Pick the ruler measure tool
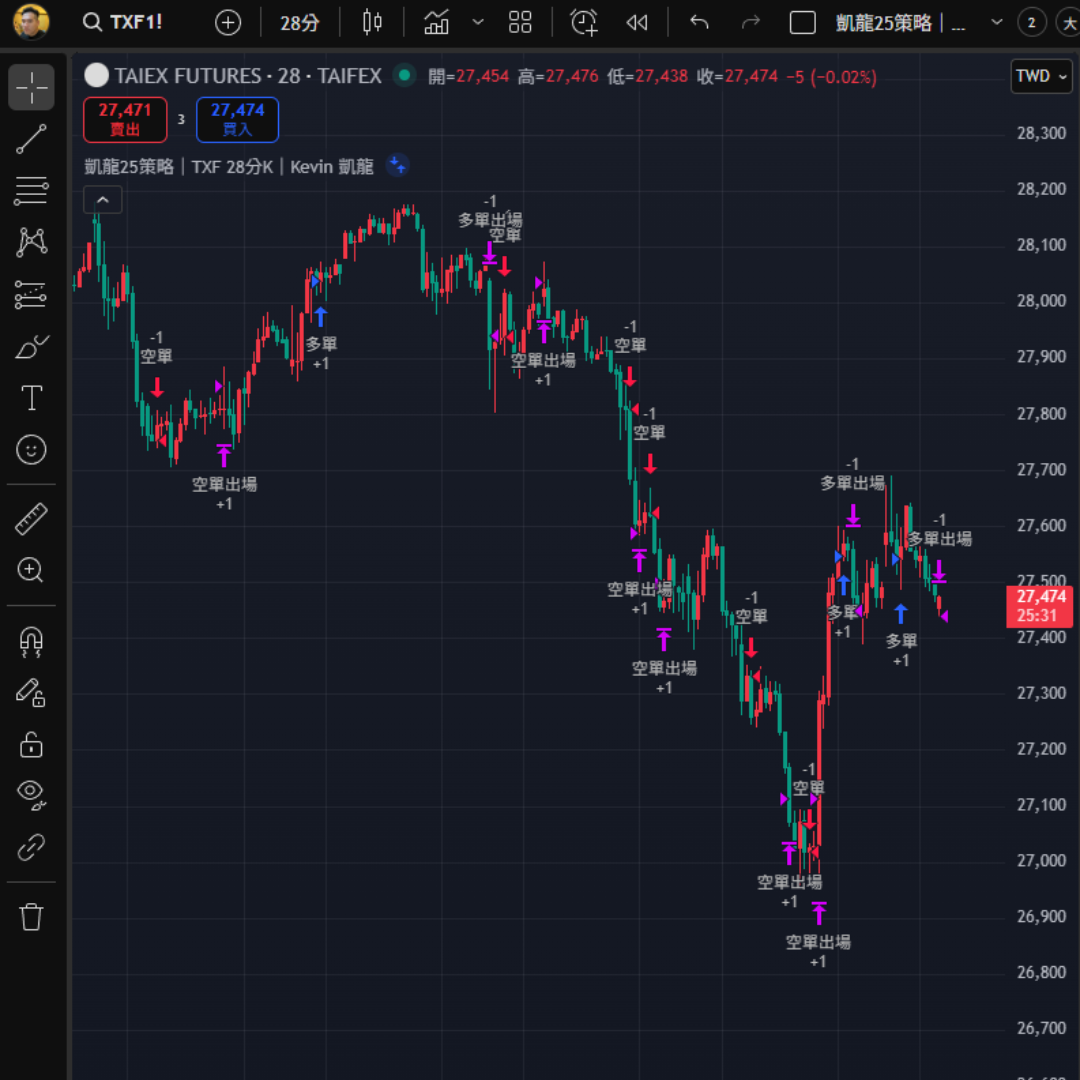Image resolution: width=1080 pixels, height=1080 pixels. [31, 519]
